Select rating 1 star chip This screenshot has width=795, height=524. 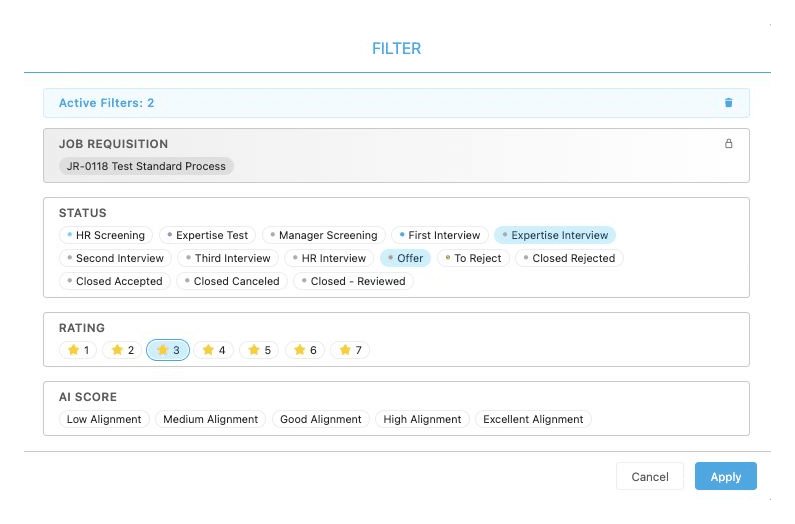[78, 350]
